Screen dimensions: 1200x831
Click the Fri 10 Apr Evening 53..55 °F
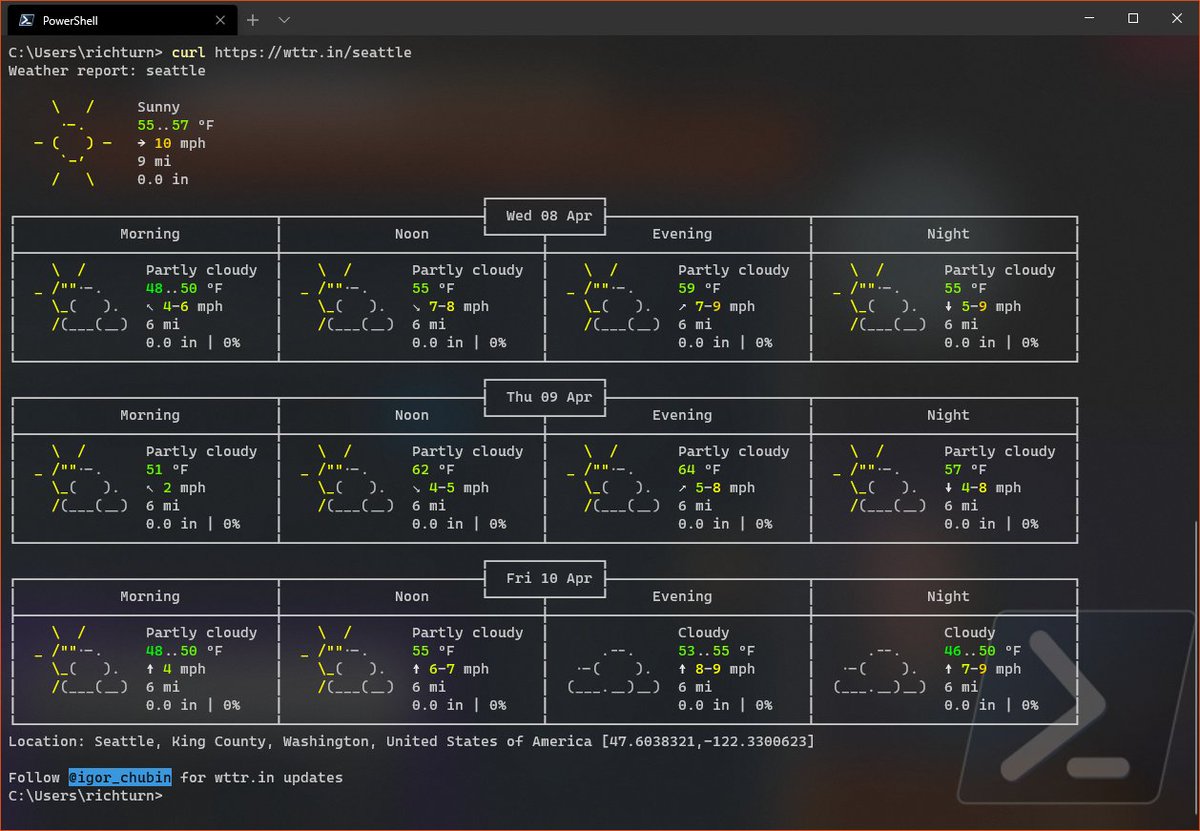click(x=717, y=651)
